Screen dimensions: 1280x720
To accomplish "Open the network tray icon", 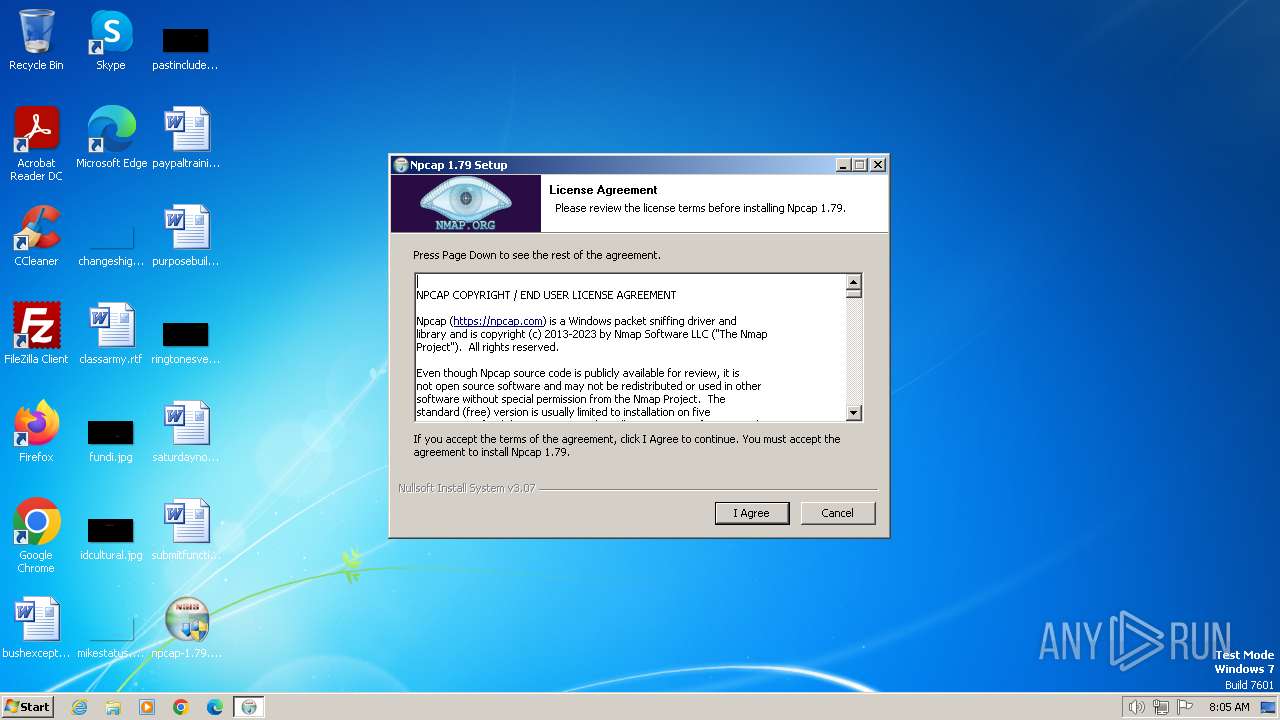I will coord(1161,707).
